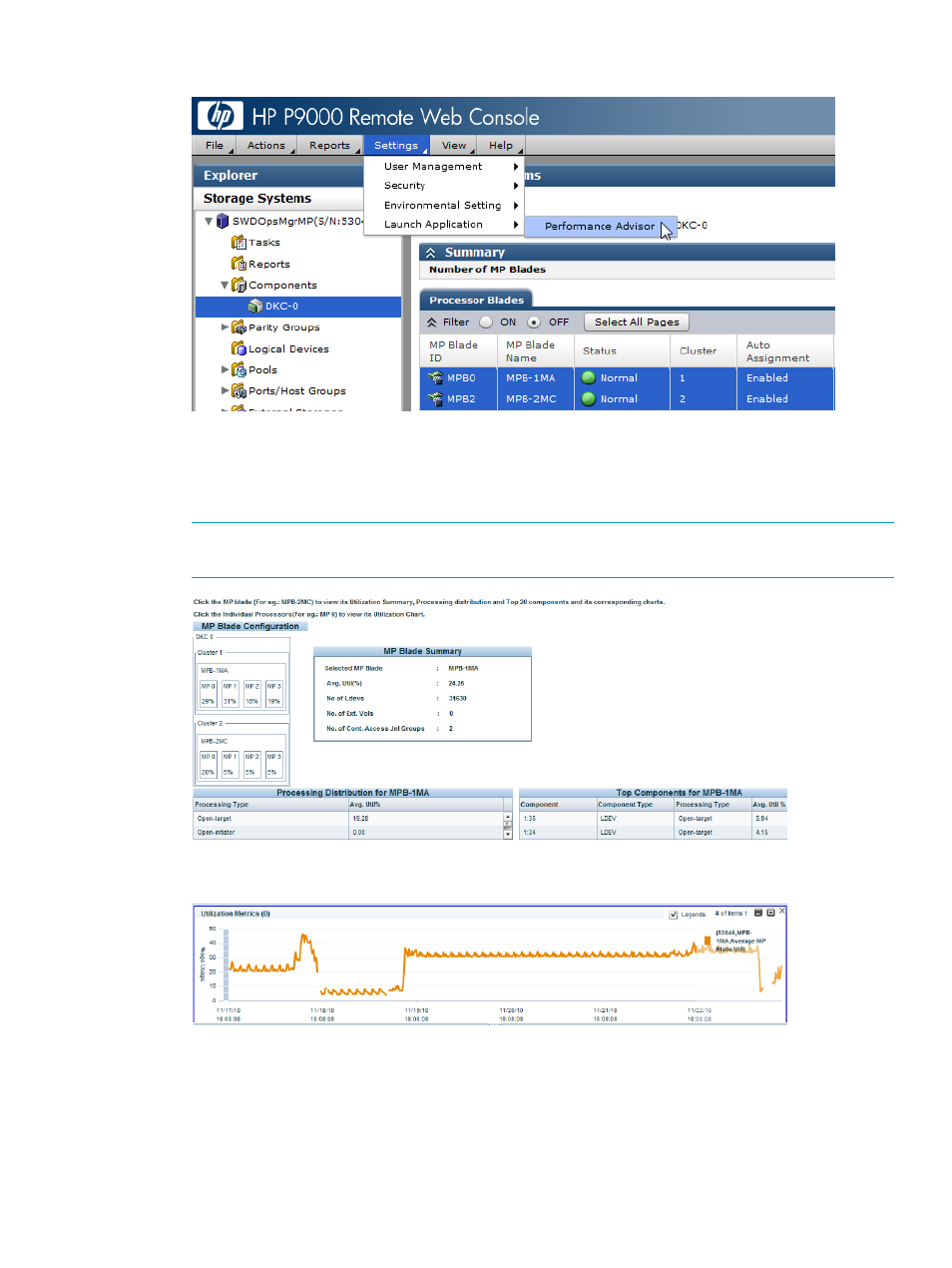
Task: Click the Parity Groups folder icon
Action: tap(238, 327)
